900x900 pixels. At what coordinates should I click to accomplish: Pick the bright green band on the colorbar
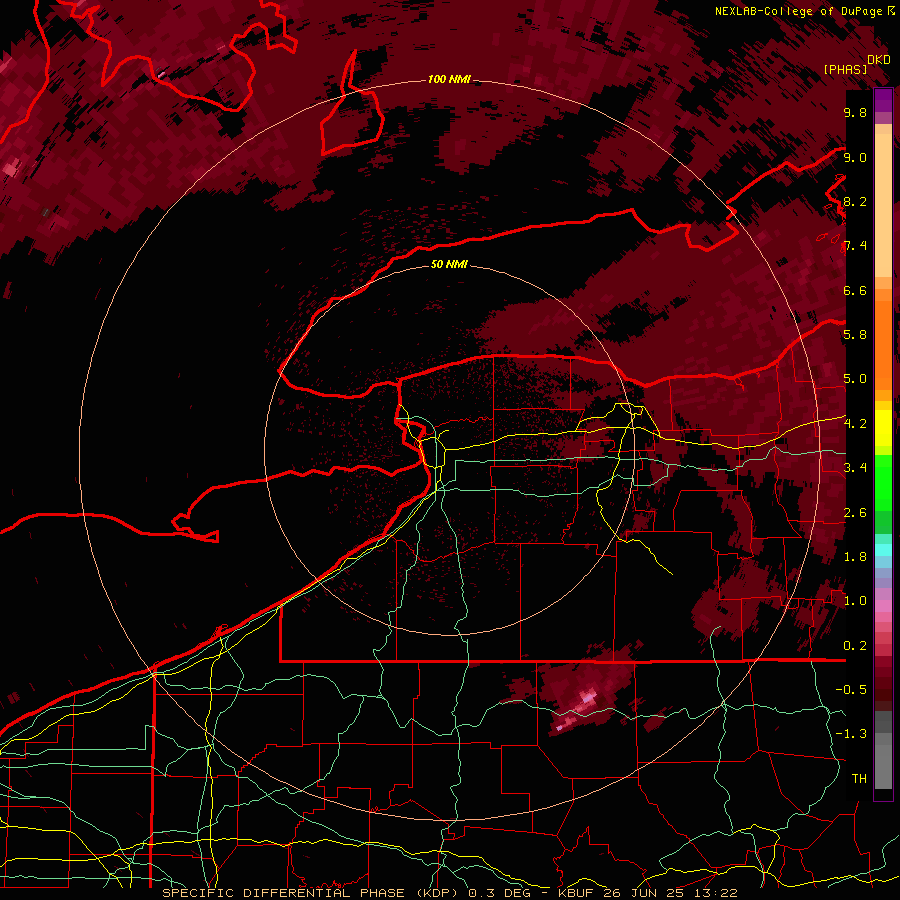click(883, 483)
